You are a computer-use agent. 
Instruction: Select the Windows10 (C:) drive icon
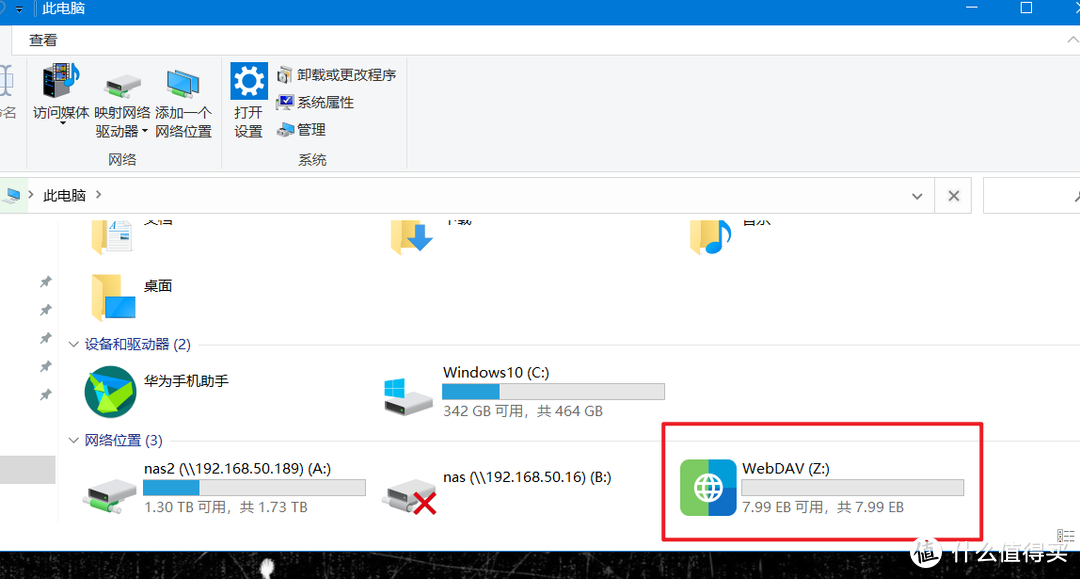coord(408,397)
